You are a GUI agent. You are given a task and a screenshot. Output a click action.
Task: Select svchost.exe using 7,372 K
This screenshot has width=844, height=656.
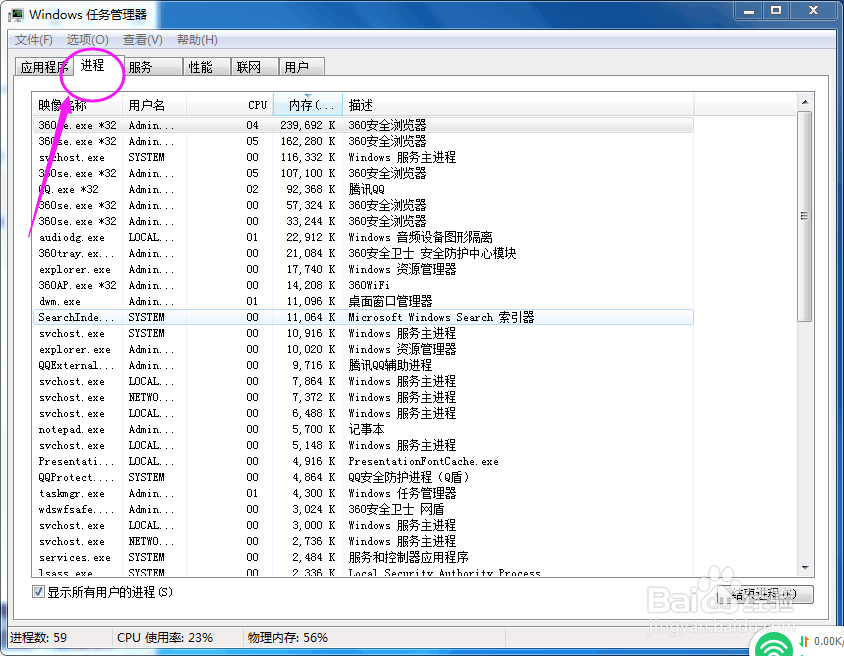[363, 397]
